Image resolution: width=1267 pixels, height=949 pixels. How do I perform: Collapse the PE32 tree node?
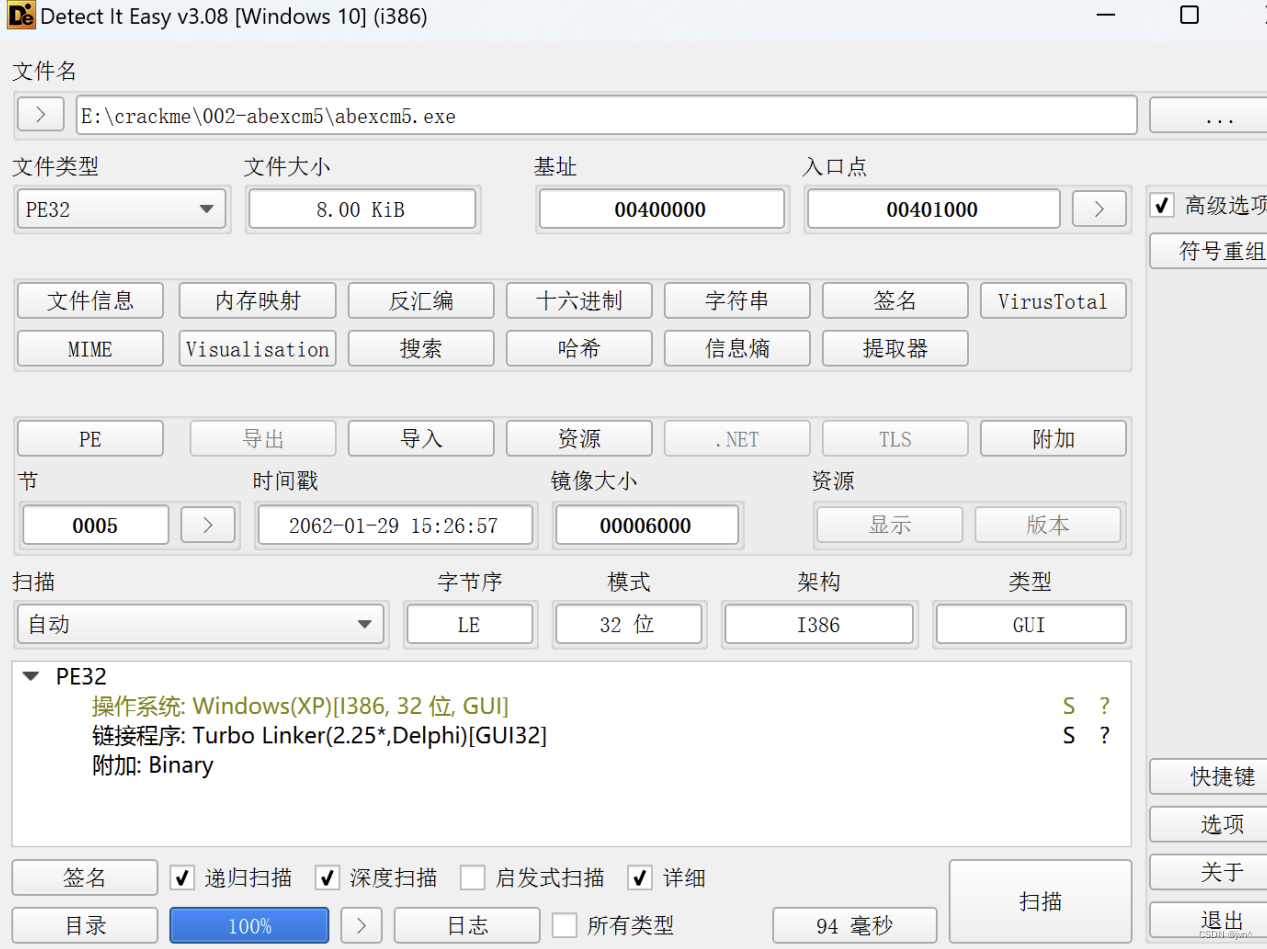point(31,677)
